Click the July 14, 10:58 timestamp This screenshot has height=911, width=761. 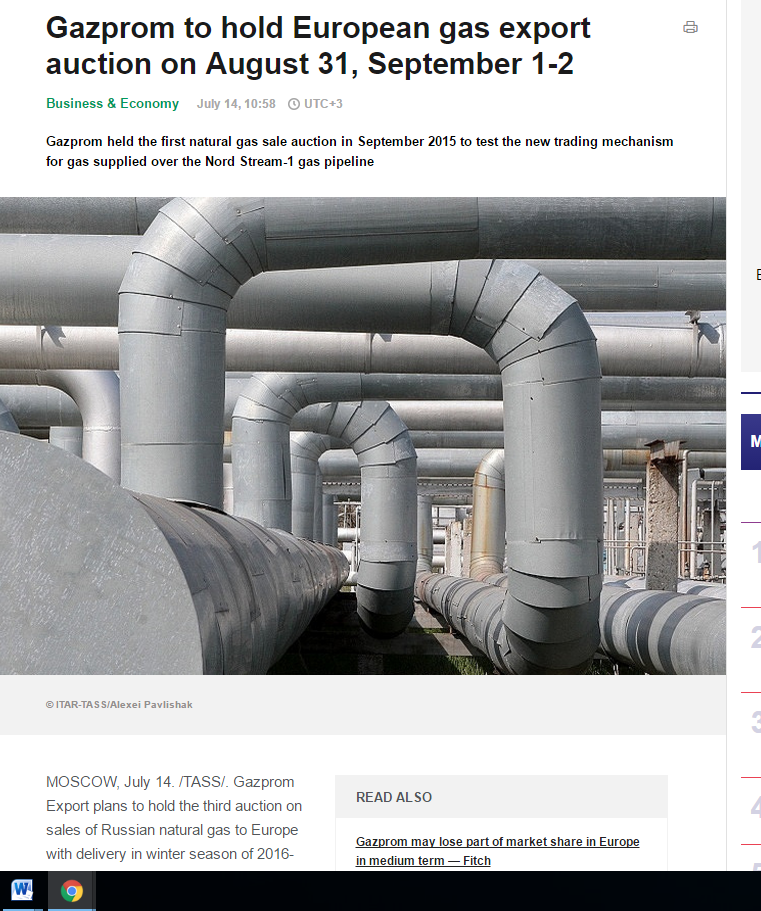(x=236, y=104)
